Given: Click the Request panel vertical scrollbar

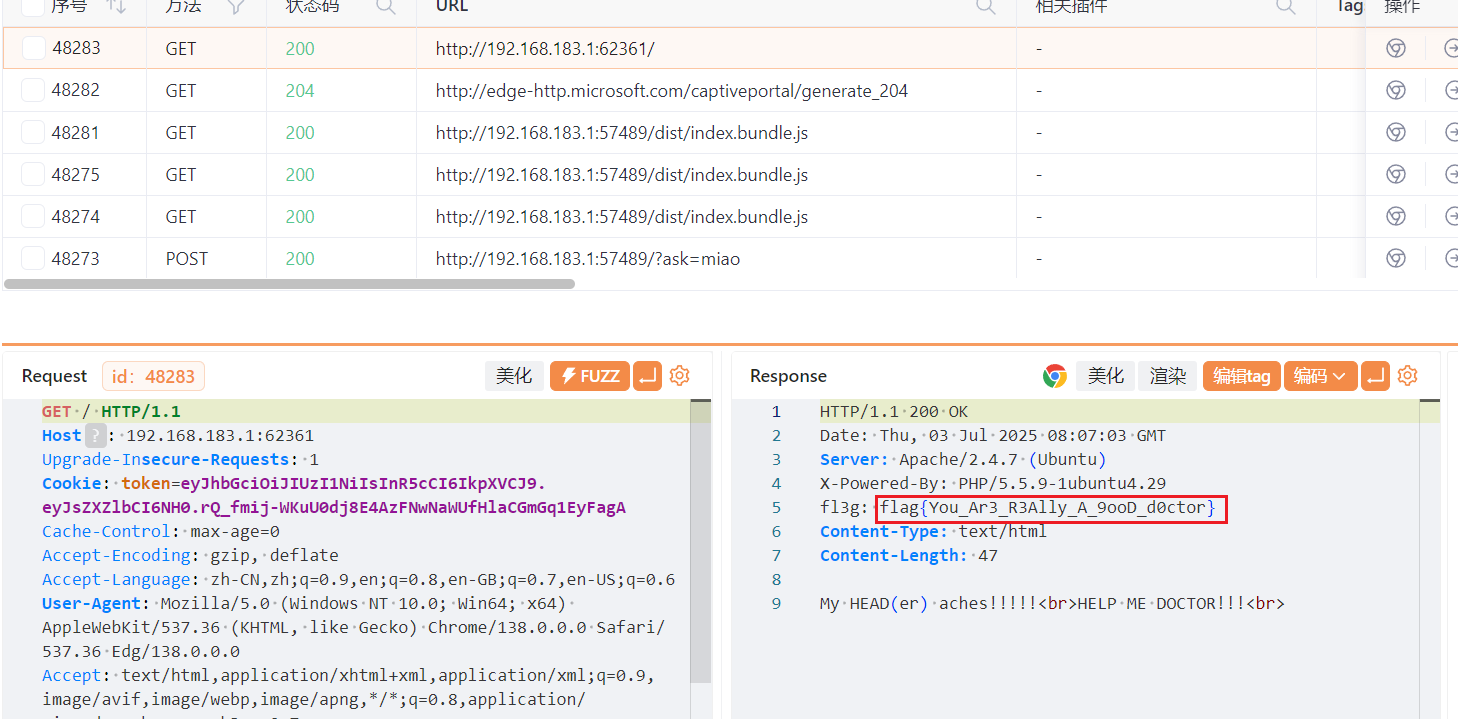Looking at the screenshot, I should pos(701,540).
